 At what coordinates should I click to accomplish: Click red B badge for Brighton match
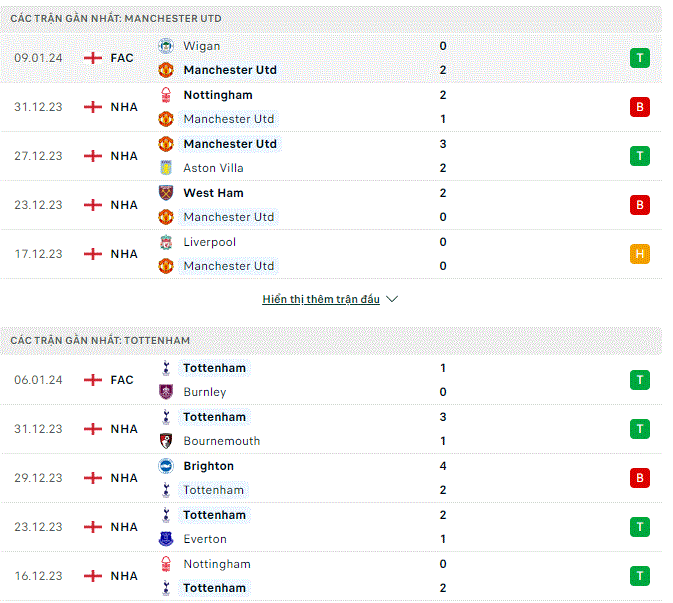pos(640,478)
